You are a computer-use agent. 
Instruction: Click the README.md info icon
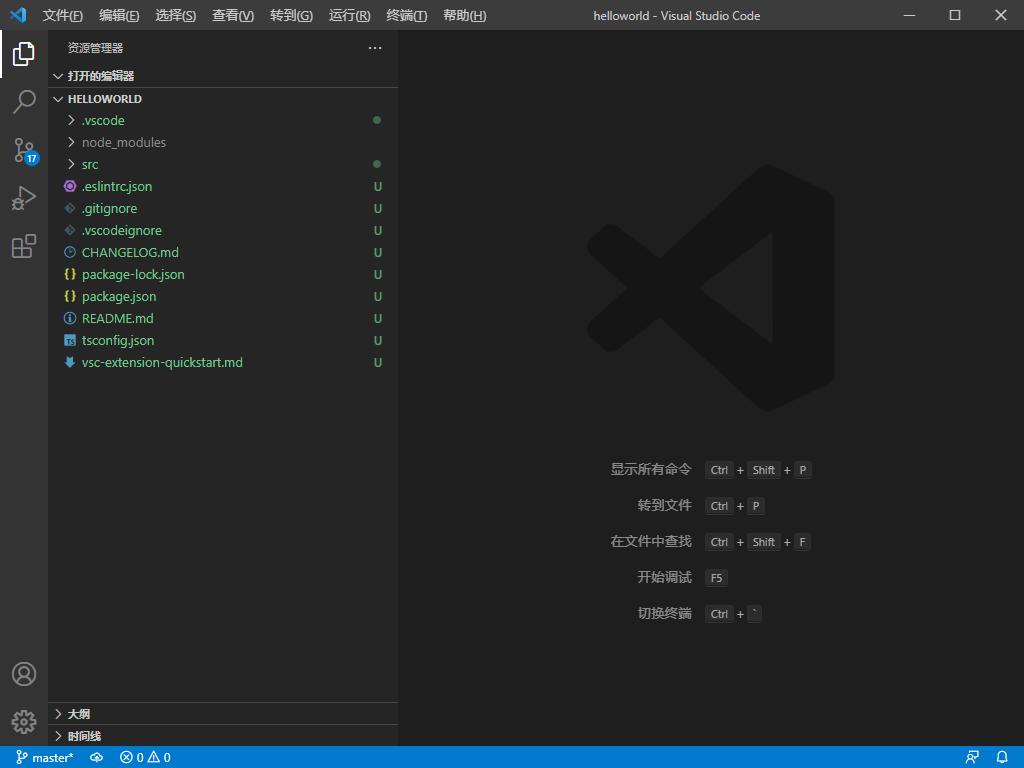(70, 318)
